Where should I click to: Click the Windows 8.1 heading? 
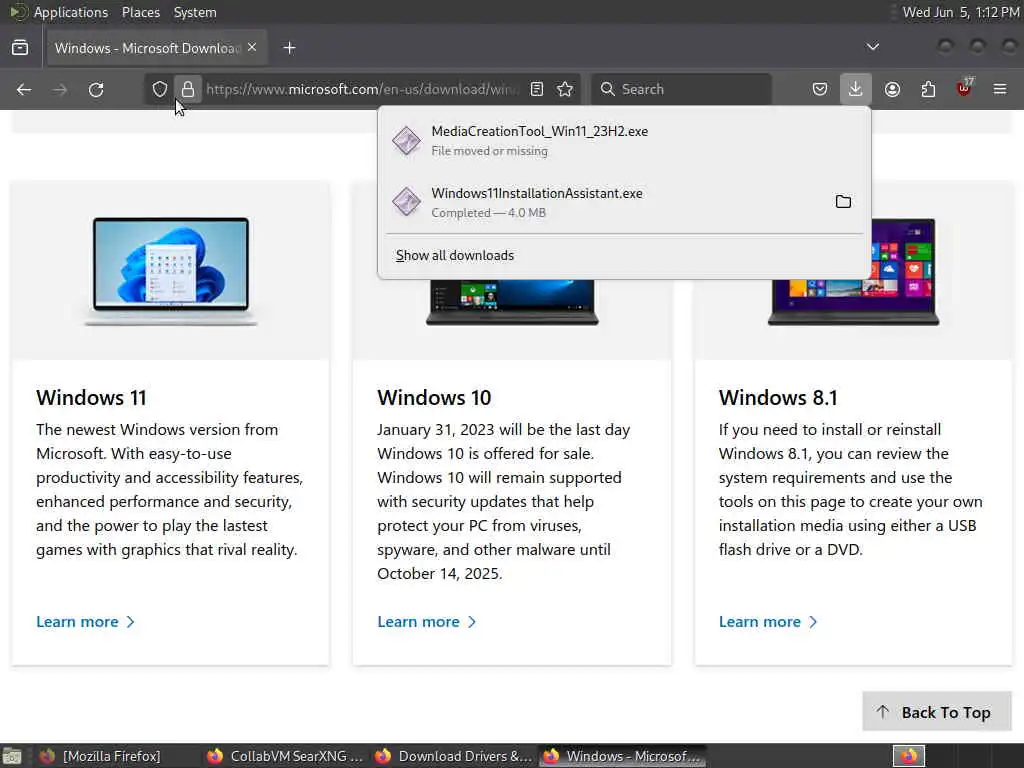pyautogui.click(x=778, y=398)
